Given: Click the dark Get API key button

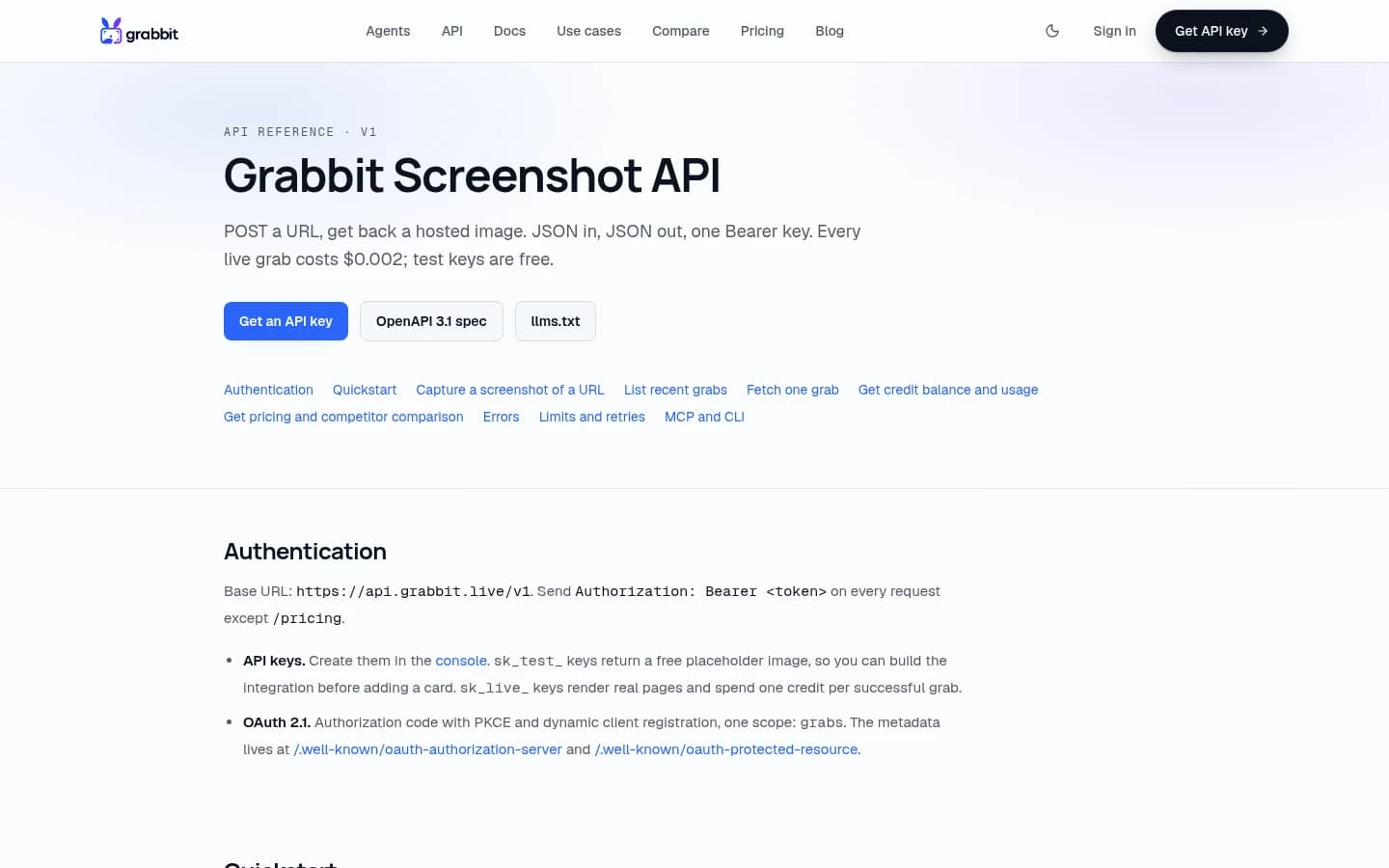Looking at the screenshot, I should coord(1221,31).
